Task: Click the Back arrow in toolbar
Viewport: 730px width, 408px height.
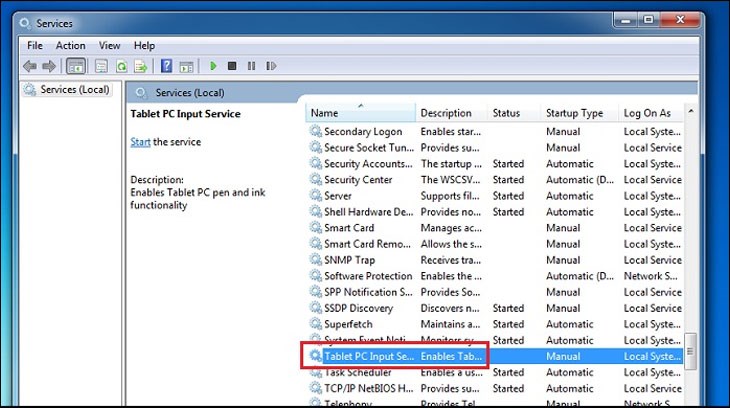Action: pyautogui.click(x=29, y=66)
